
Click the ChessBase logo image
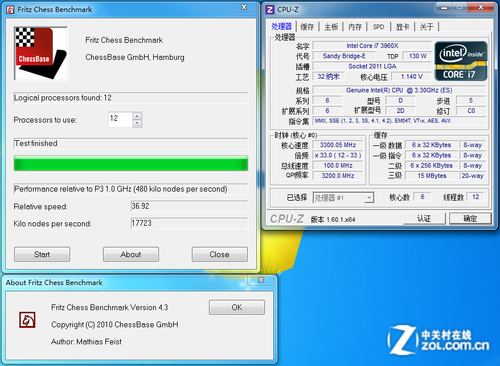point(41,54)
